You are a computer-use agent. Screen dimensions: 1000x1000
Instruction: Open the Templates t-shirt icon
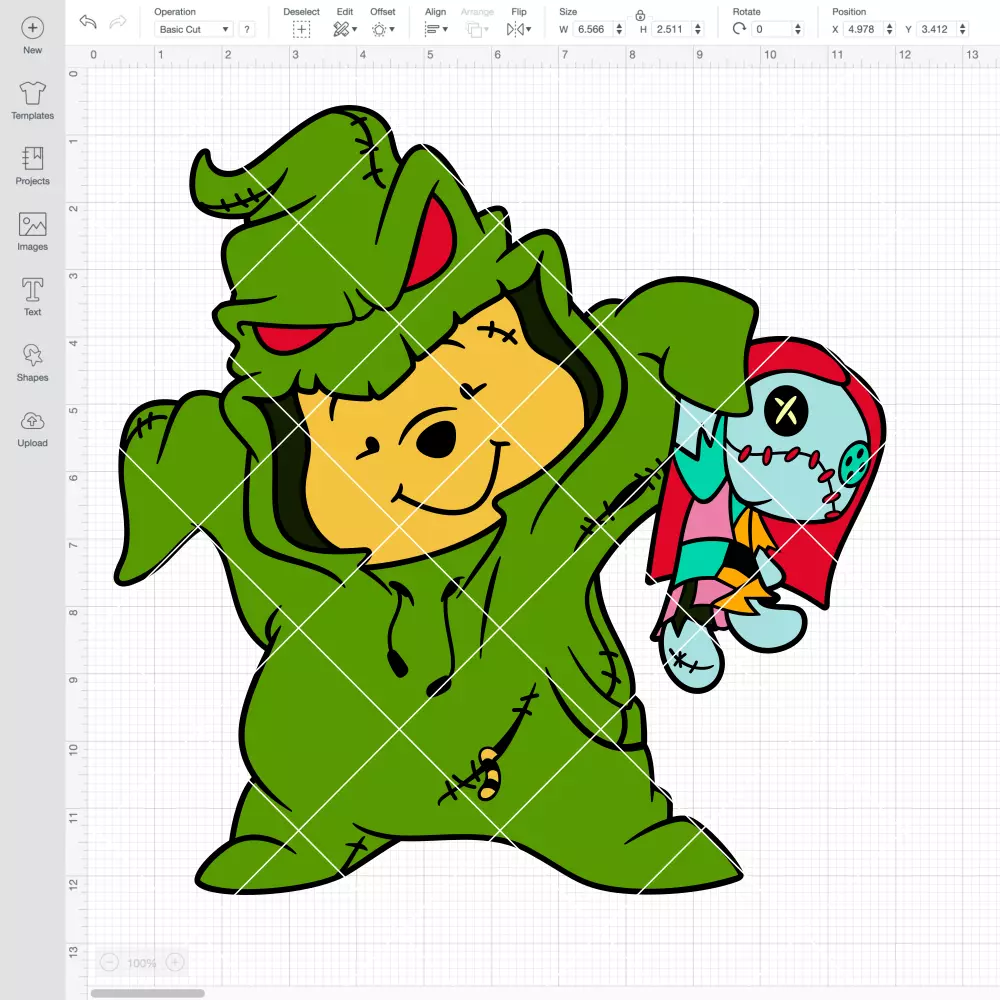33,93
